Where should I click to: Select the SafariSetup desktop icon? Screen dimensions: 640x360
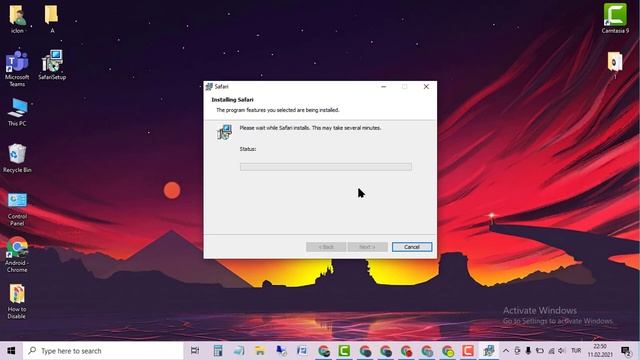pos(52,65)
